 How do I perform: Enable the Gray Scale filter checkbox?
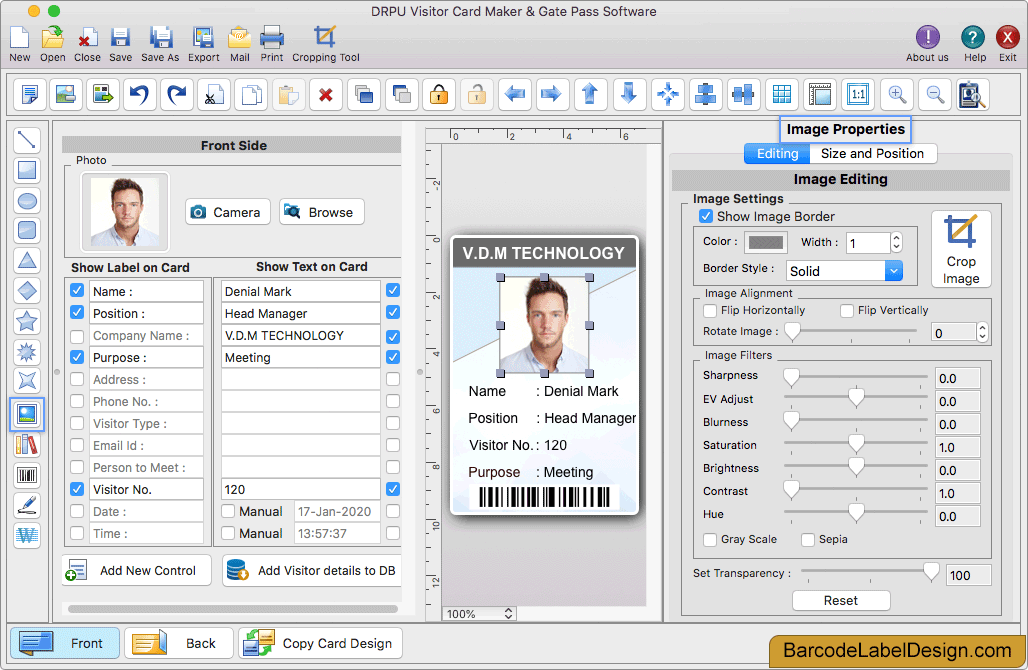point(709,539)
